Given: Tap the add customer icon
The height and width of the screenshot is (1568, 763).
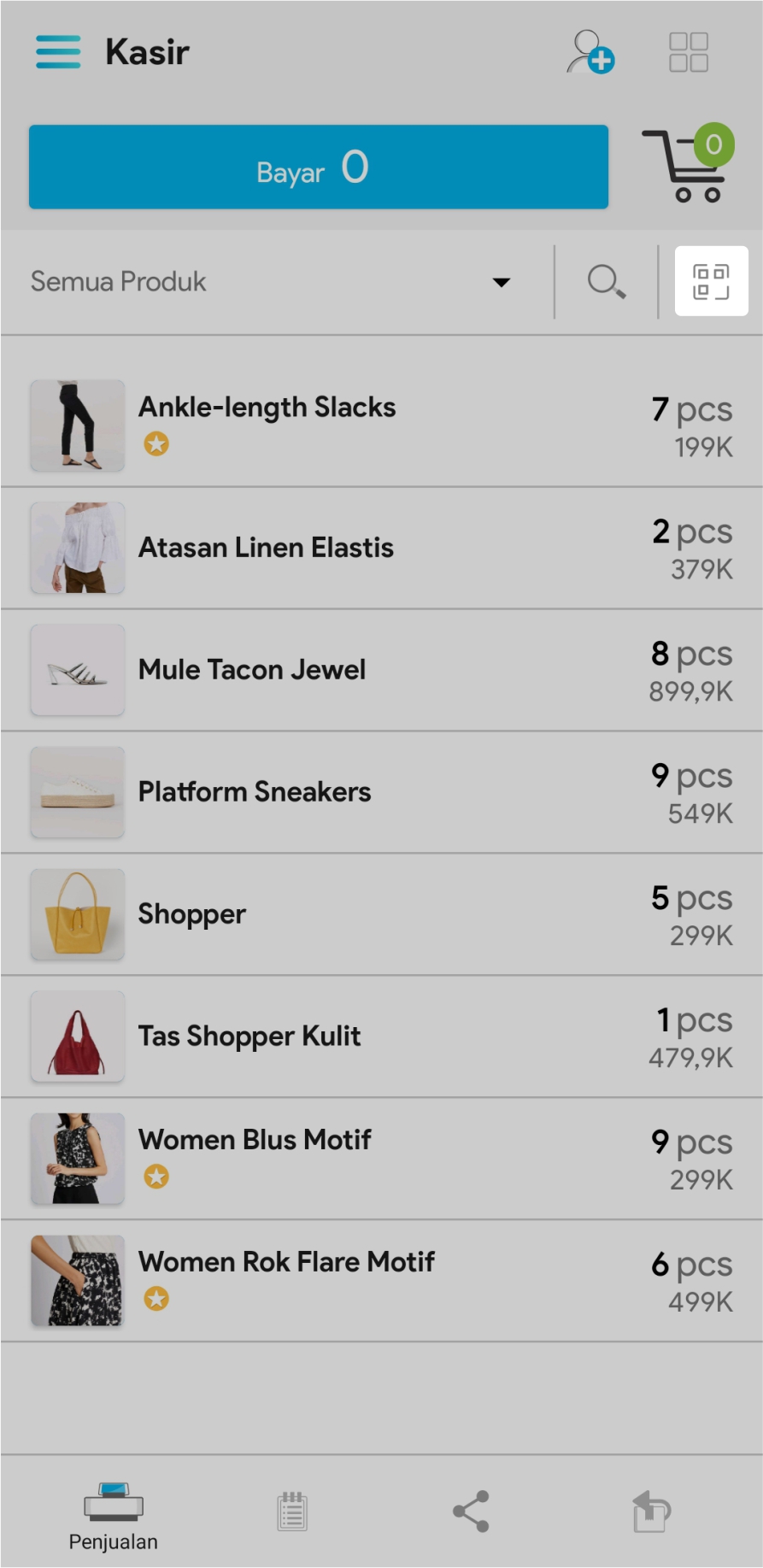Looking at the screenshot, I should pos(590,52).
